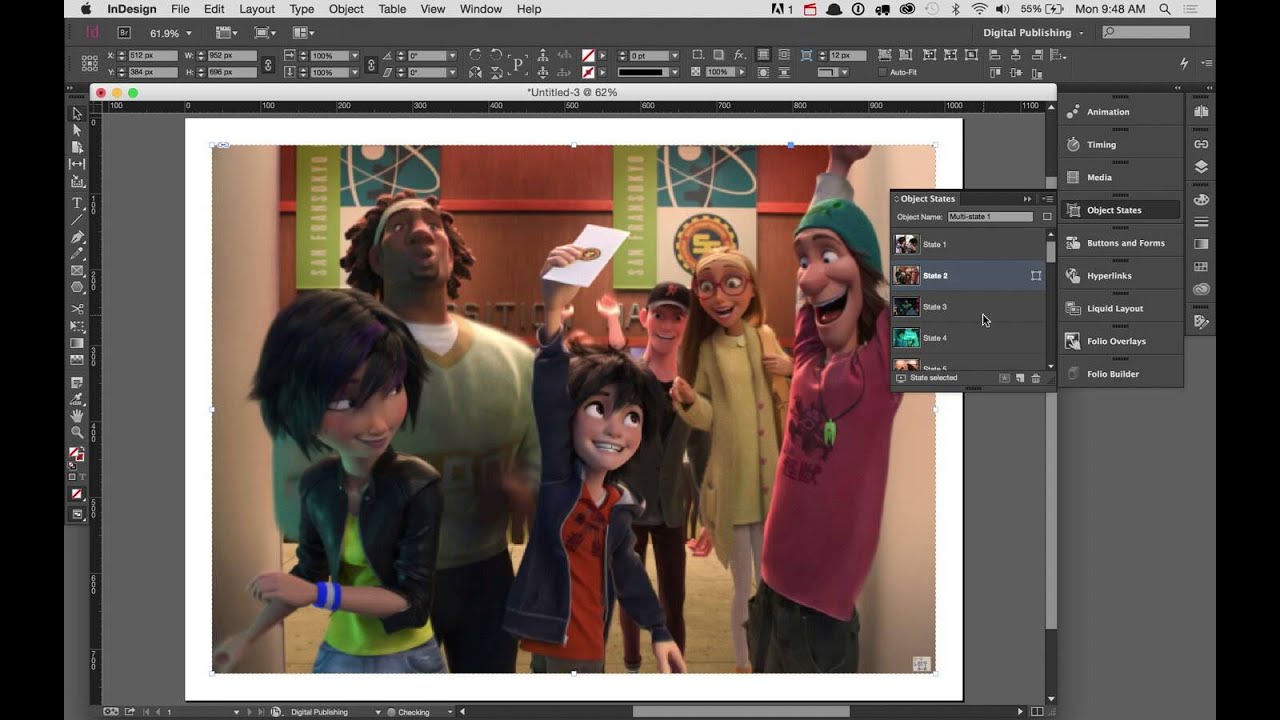Viewport: 1280px width, 720px height.
Task: Select the Scissors tool
Action: [77, 309]
